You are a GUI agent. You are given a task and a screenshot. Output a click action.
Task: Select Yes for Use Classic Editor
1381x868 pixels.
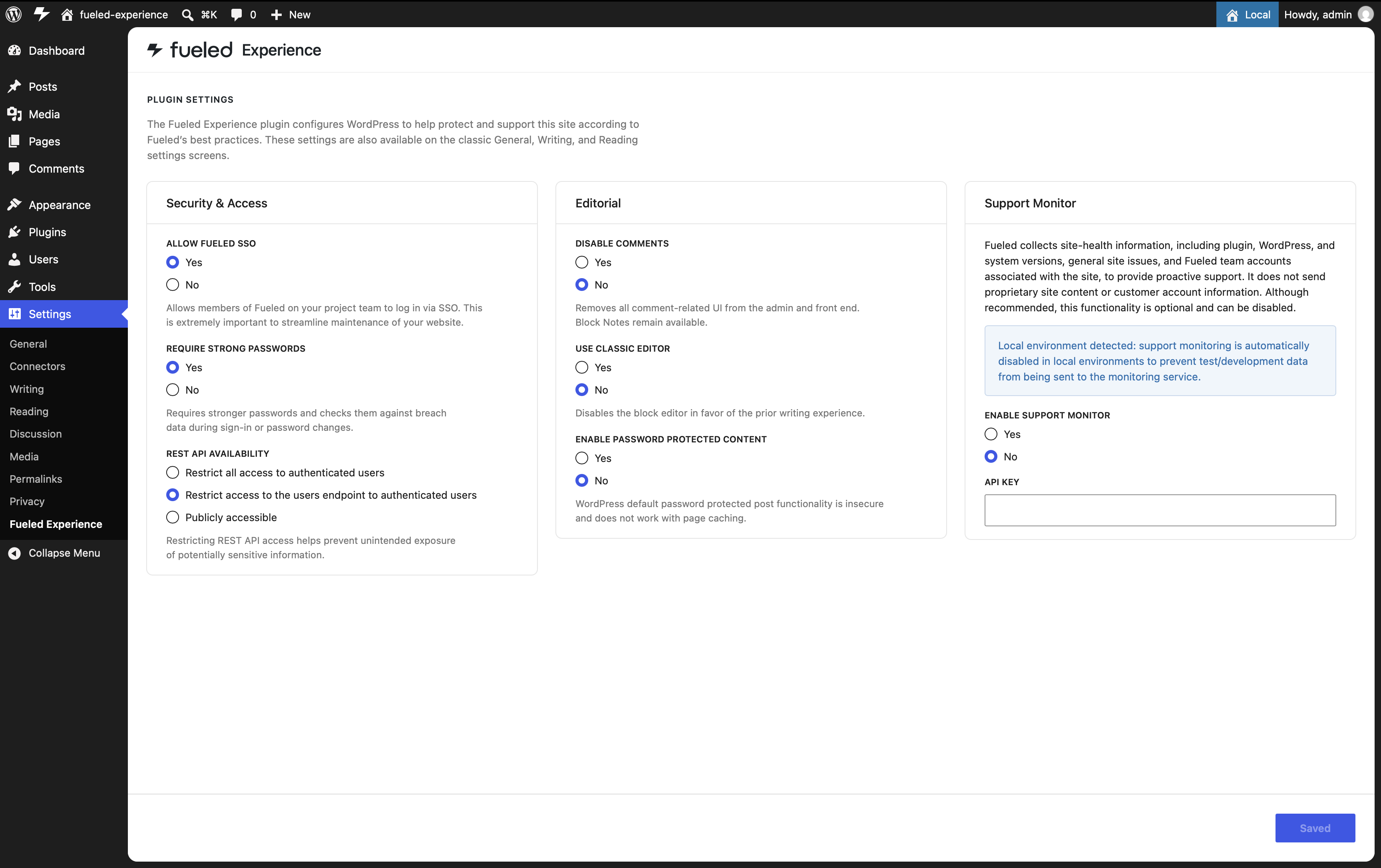click(x=581, y=367)
